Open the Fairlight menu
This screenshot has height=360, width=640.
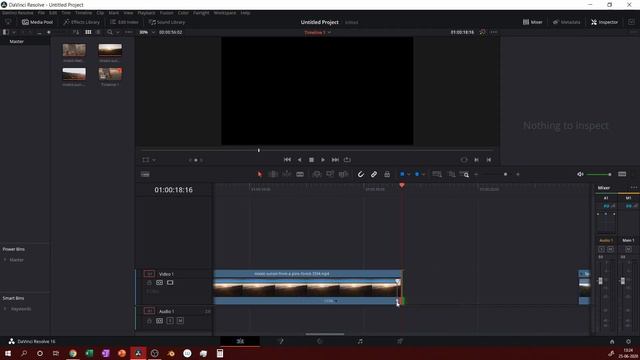click(x=201, y=13)
